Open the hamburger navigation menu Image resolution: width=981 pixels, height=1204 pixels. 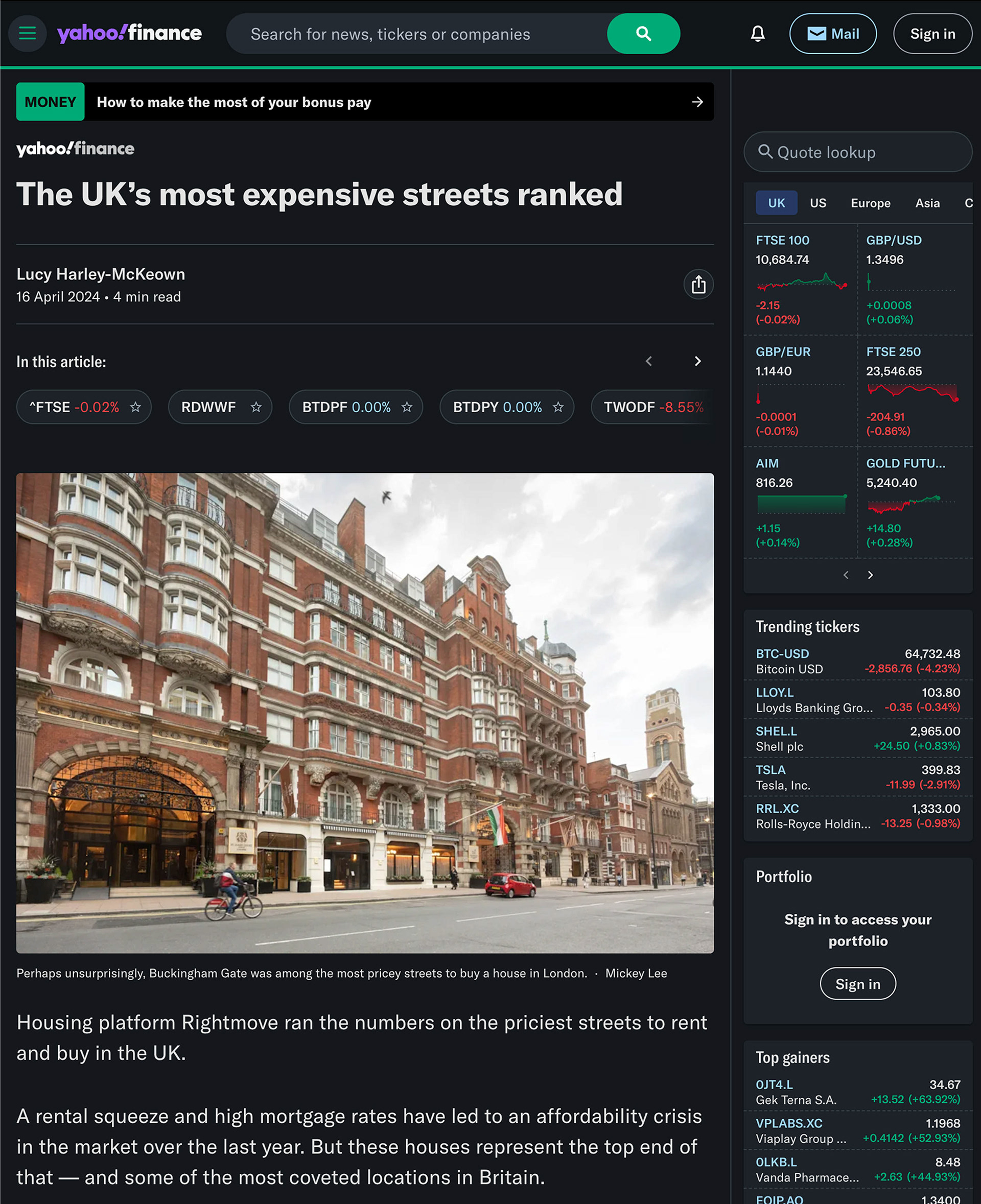(27, 33)
